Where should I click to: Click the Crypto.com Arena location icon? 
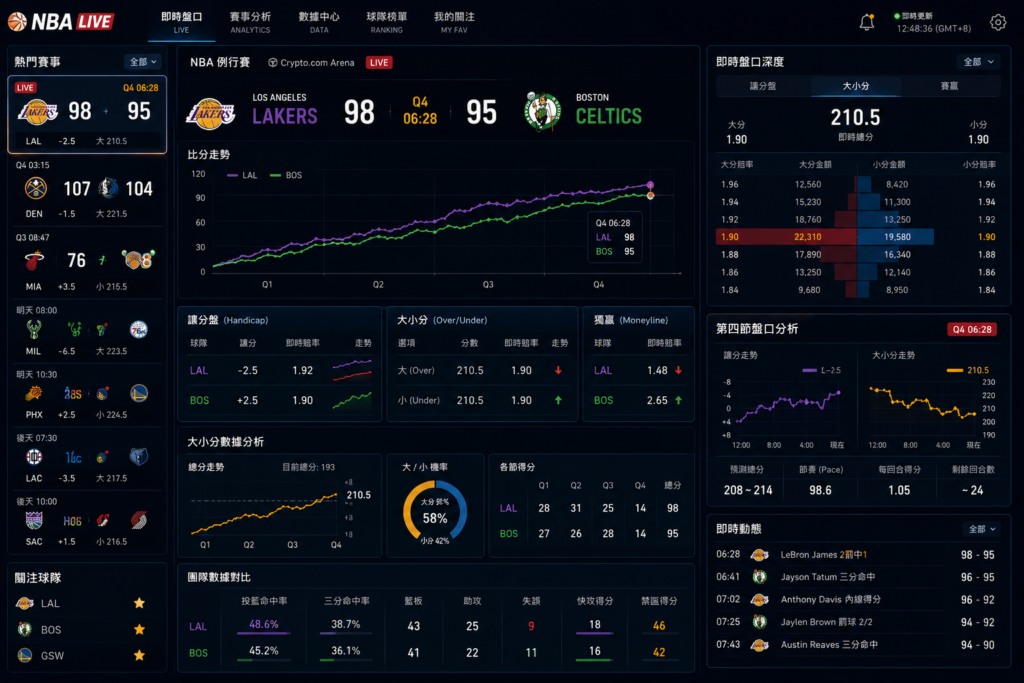pyautogui.click(x=272, y=63)
